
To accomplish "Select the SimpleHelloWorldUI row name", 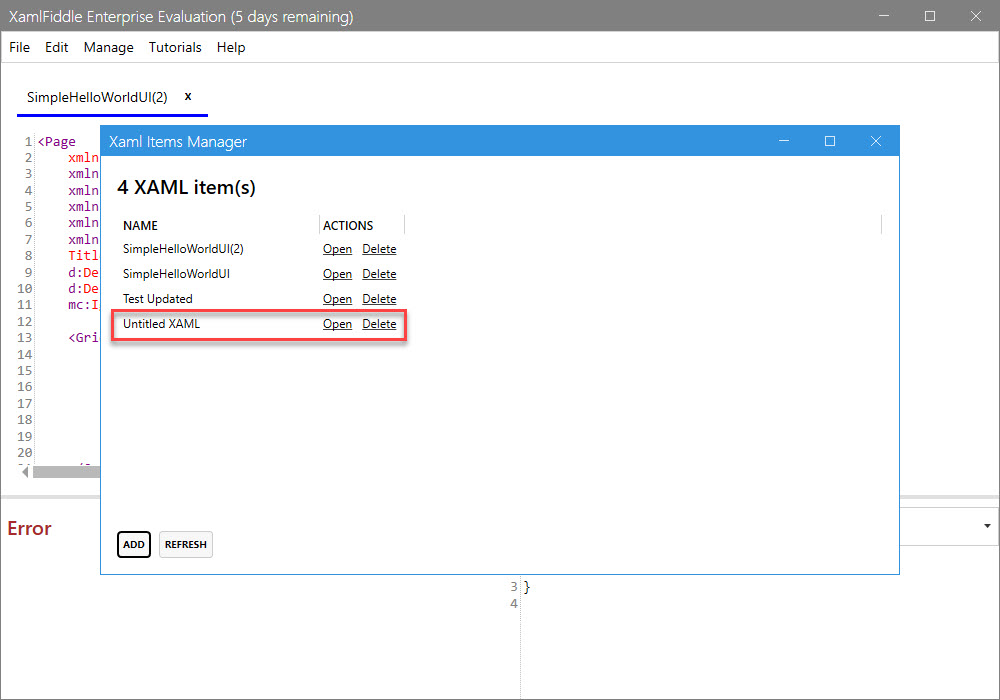I will (x=176, y=274).
